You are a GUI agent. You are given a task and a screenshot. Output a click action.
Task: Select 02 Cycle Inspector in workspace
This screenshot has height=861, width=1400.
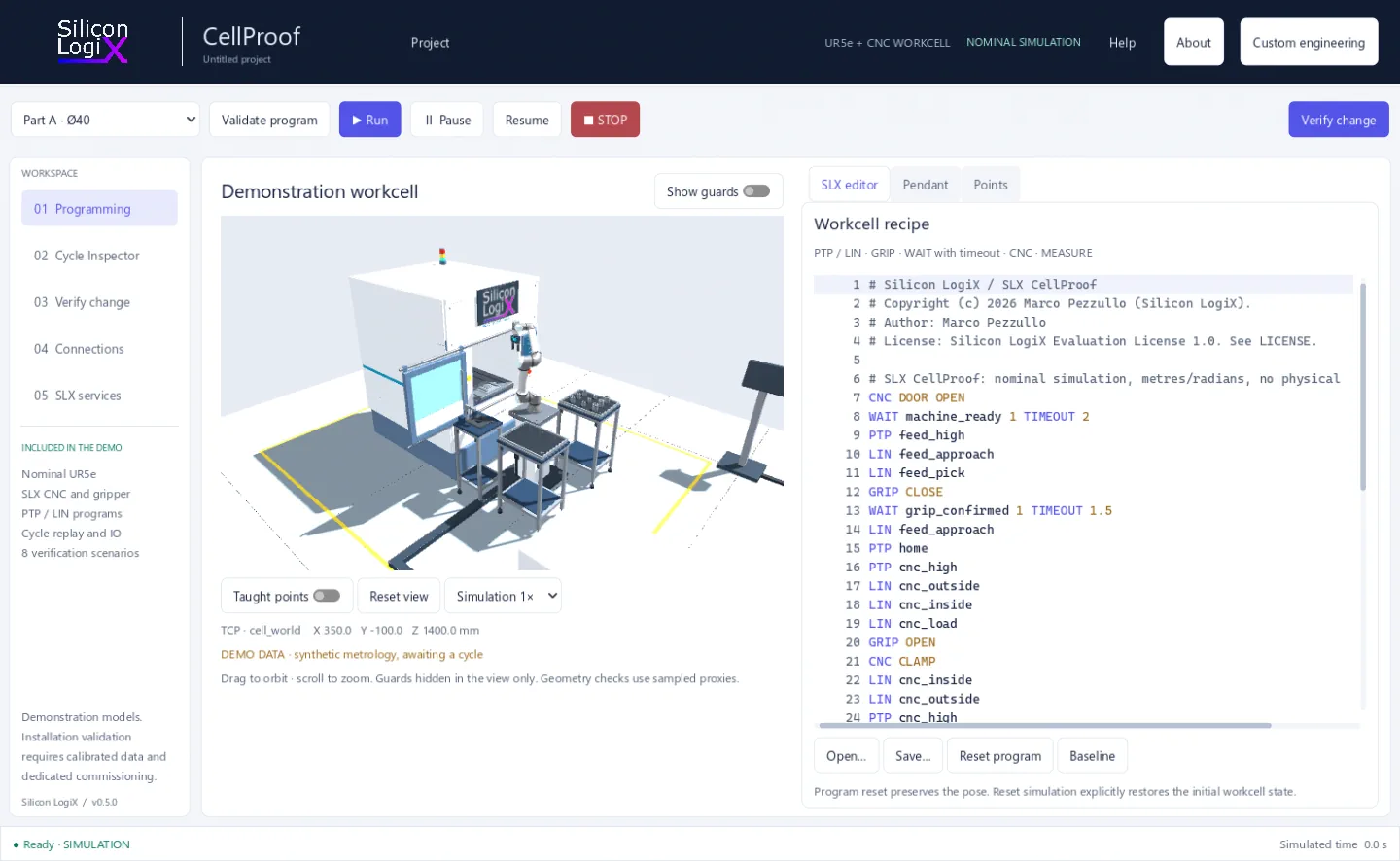tap(99, 256)
